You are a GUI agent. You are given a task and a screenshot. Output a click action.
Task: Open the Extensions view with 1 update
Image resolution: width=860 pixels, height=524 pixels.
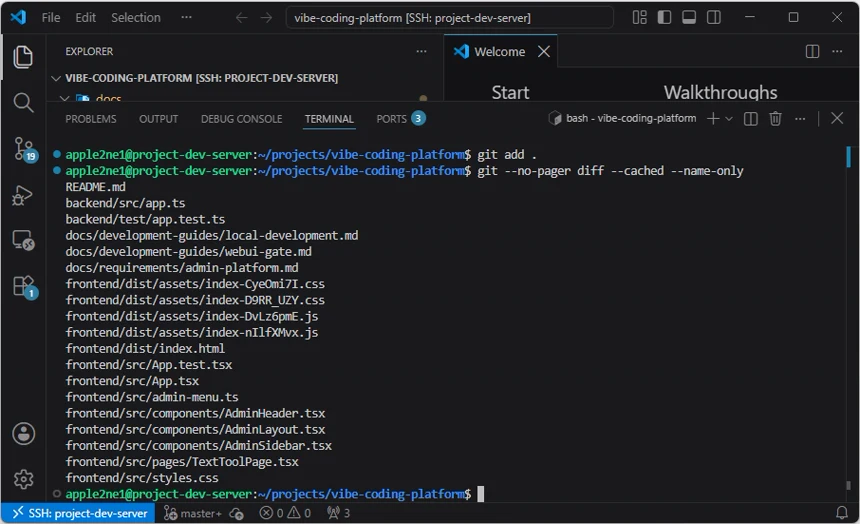coord(24,286)
